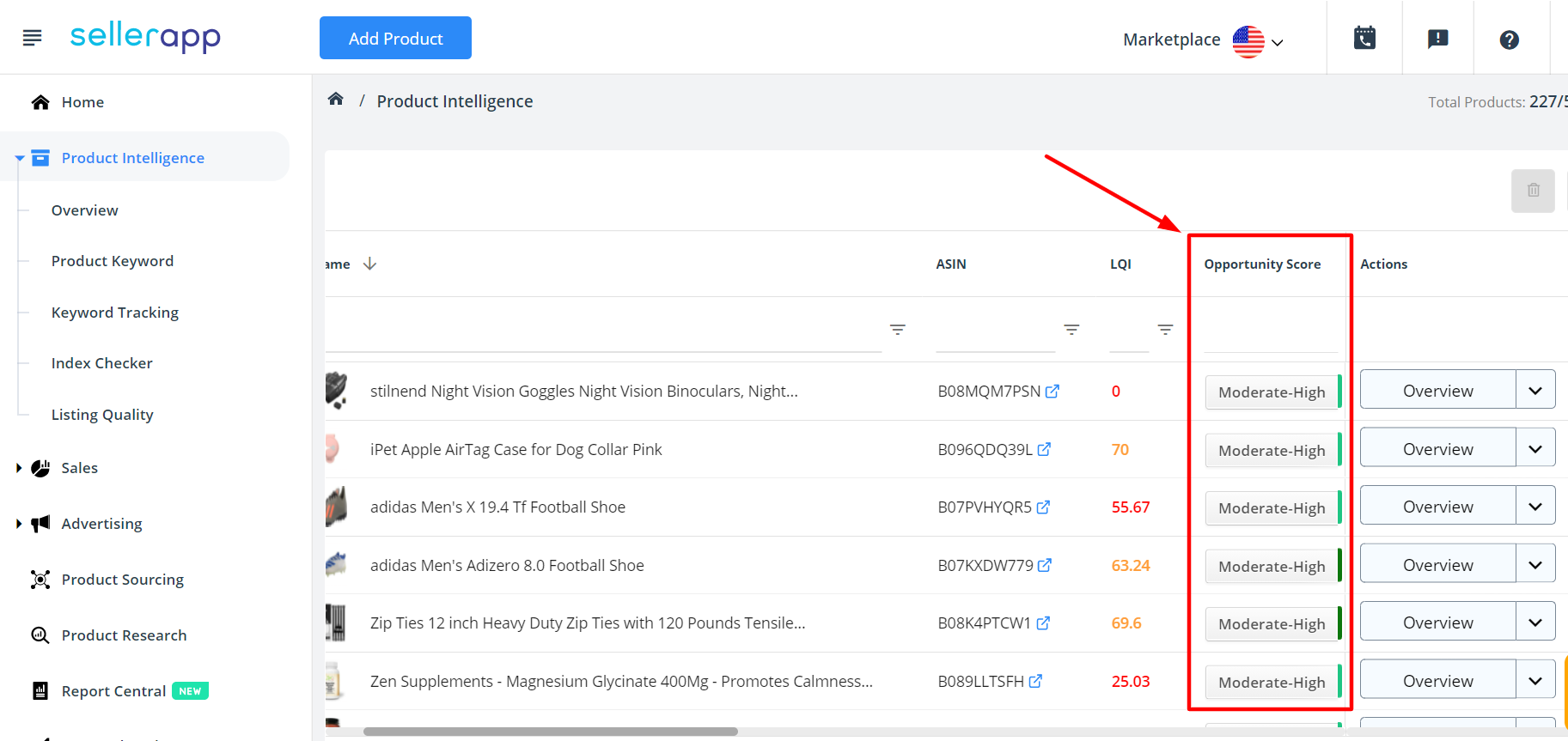Click the LQI column header
1568x741 pixels.
[x=1120, y=264]
